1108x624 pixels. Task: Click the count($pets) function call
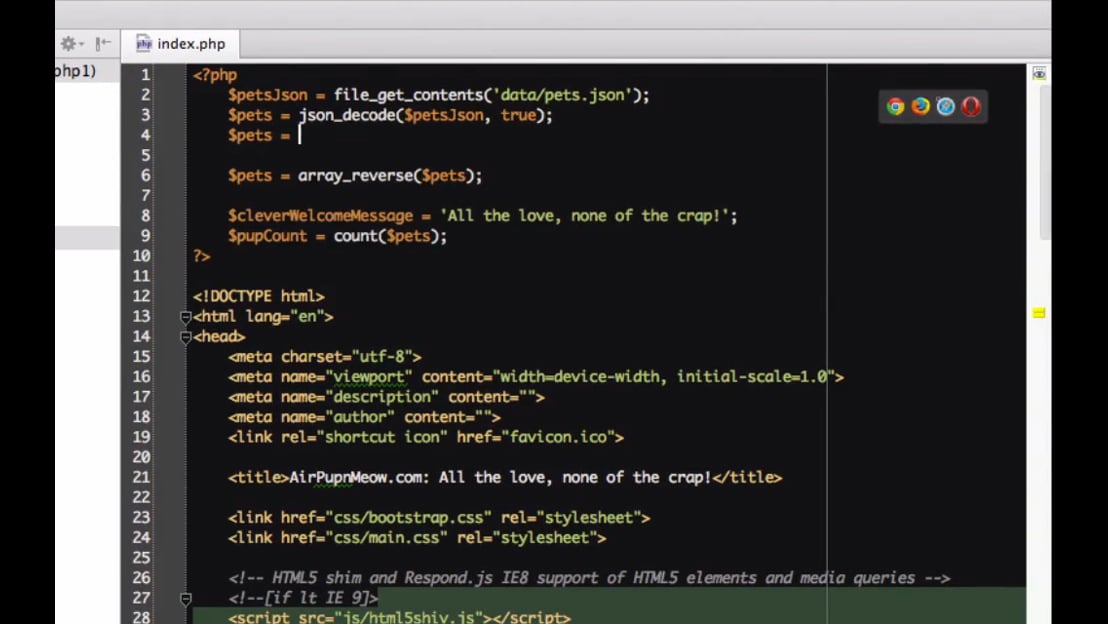387,236
